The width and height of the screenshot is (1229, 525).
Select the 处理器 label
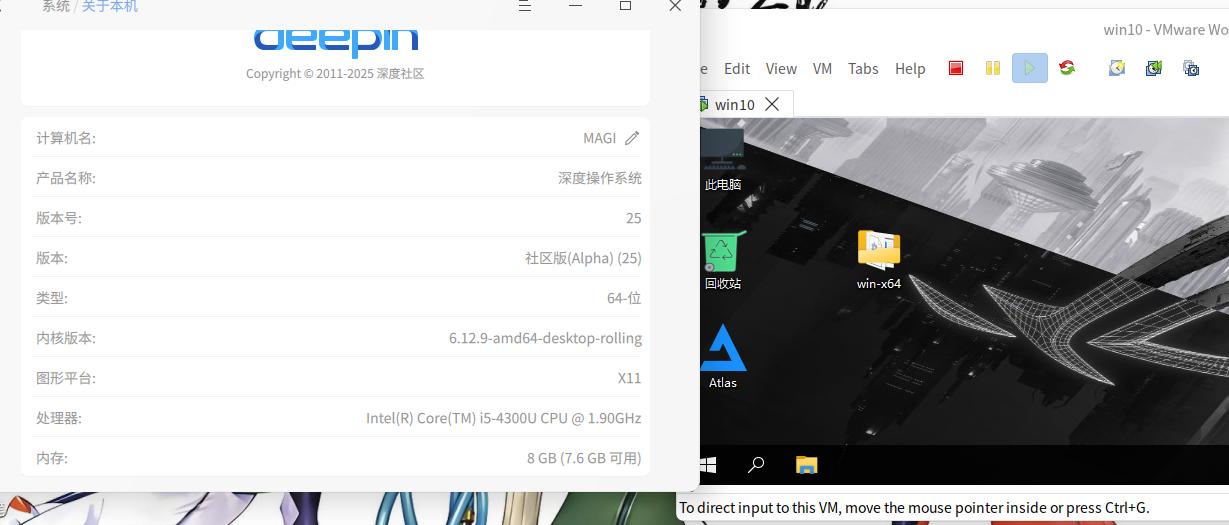pyautogui.click(x=59, y=418)
